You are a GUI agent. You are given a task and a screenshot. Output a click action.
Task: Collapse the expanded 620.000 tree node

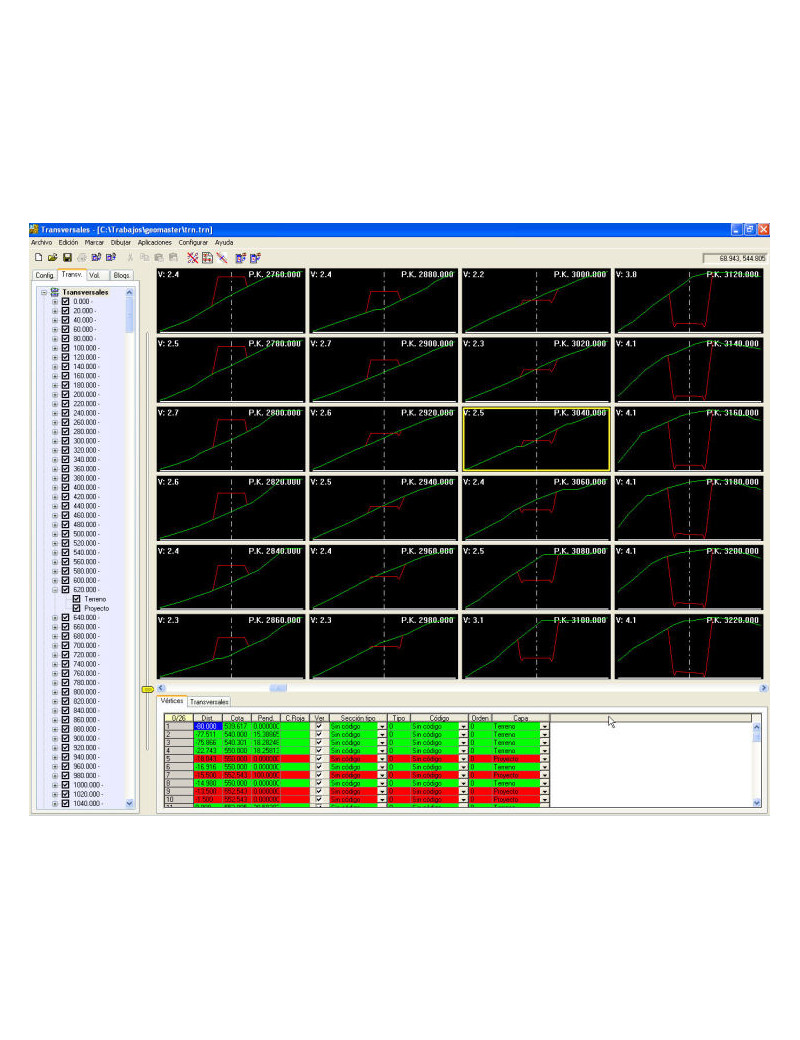55,589
